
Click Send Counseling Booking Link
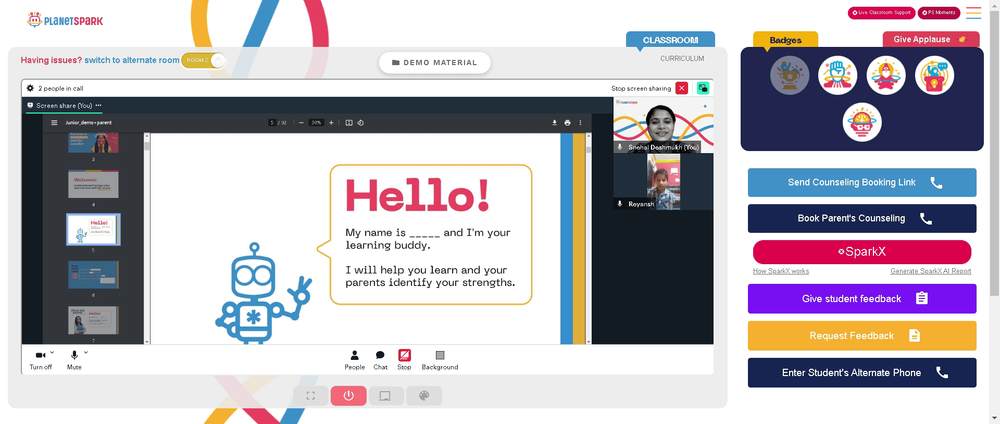tap(862, 182)
